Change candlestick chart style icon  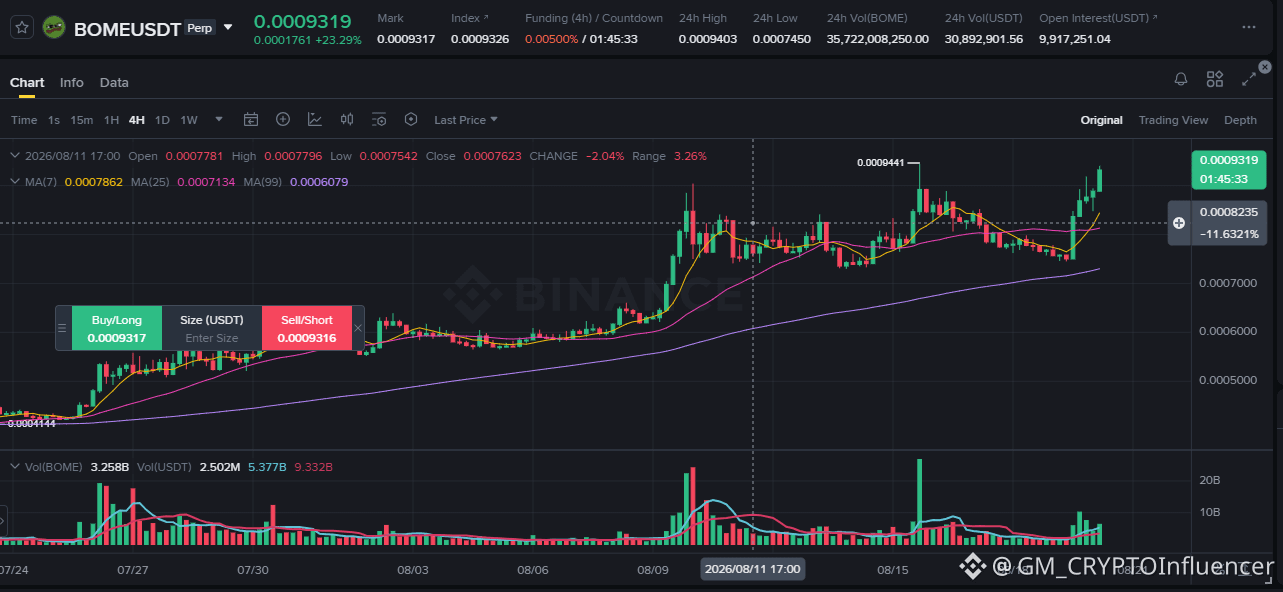coord(347,120)
